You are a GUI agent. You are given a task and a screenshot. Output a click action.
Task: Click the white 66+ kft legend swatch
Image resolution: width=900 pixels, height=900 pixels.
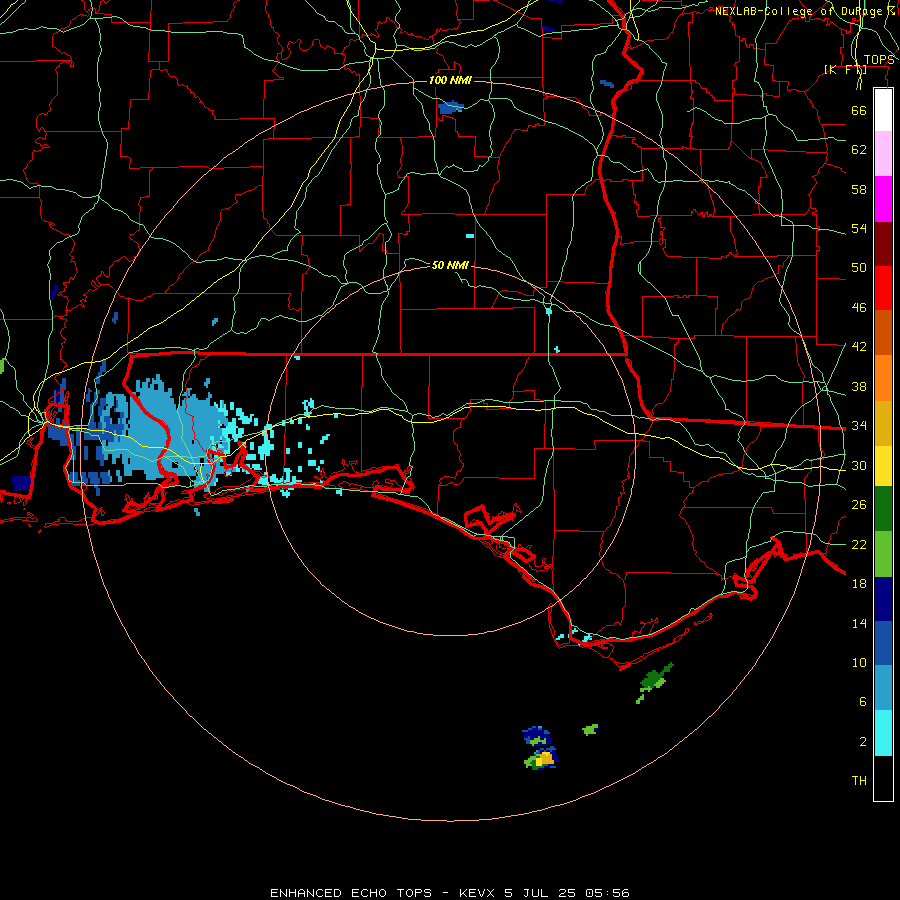[x=883, y=110]
